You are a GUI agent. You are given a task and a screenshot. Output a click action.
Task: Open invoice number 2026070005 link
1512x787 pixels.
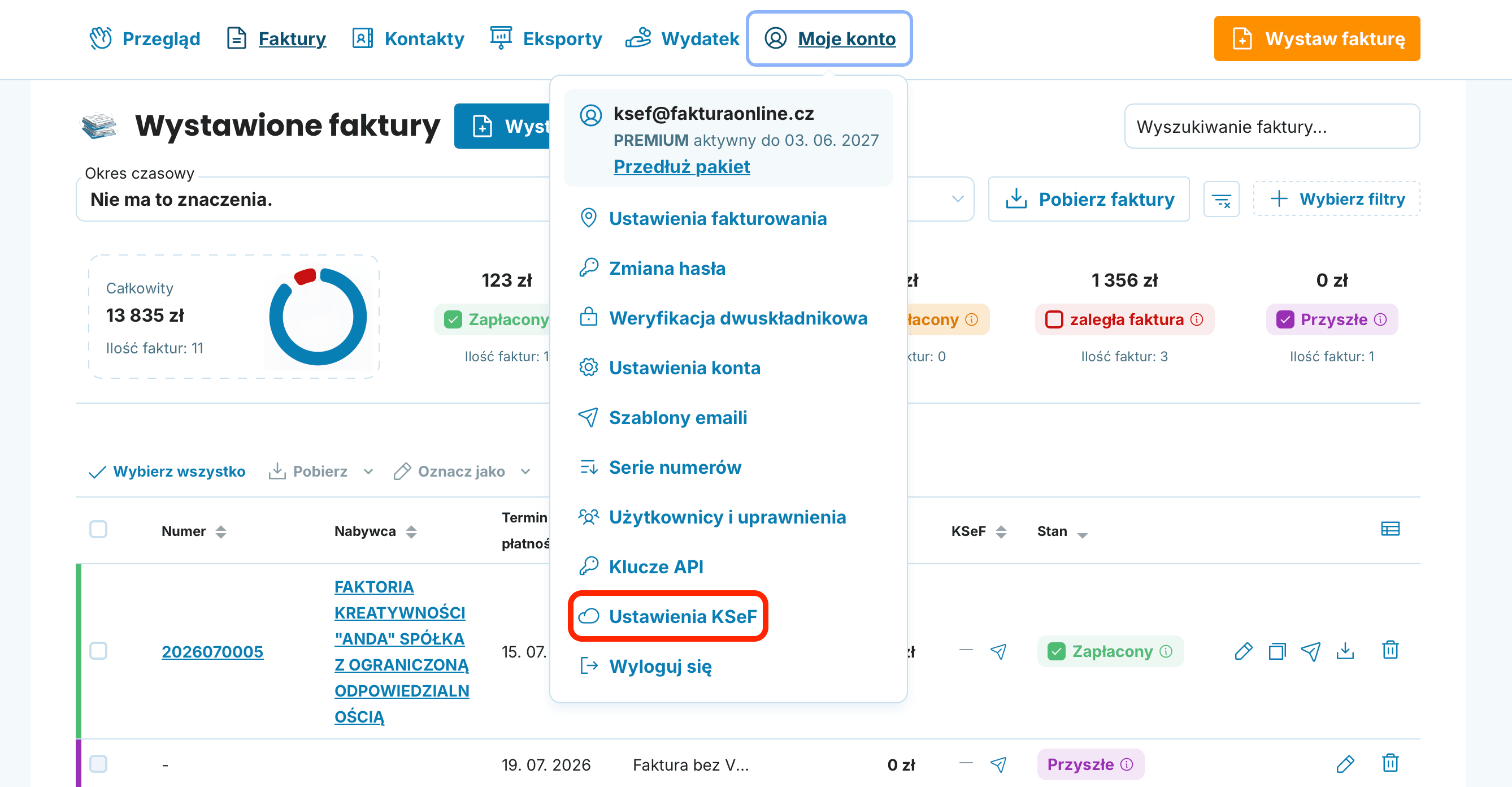click(212, 651)
